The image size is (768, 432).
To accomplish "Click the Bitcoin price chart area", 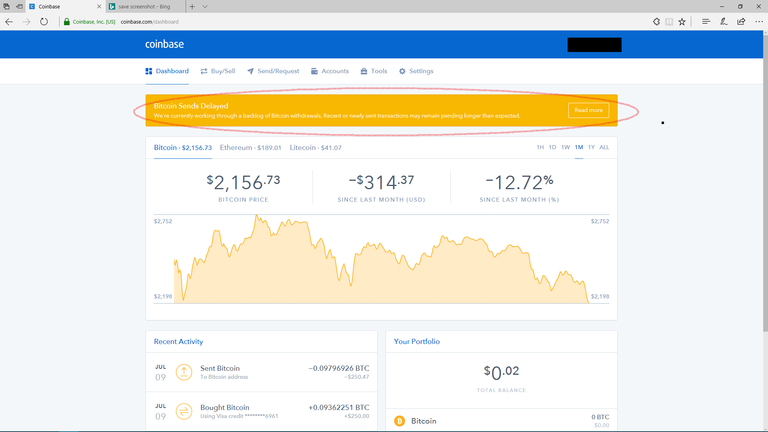I will [x=382, y=259].
